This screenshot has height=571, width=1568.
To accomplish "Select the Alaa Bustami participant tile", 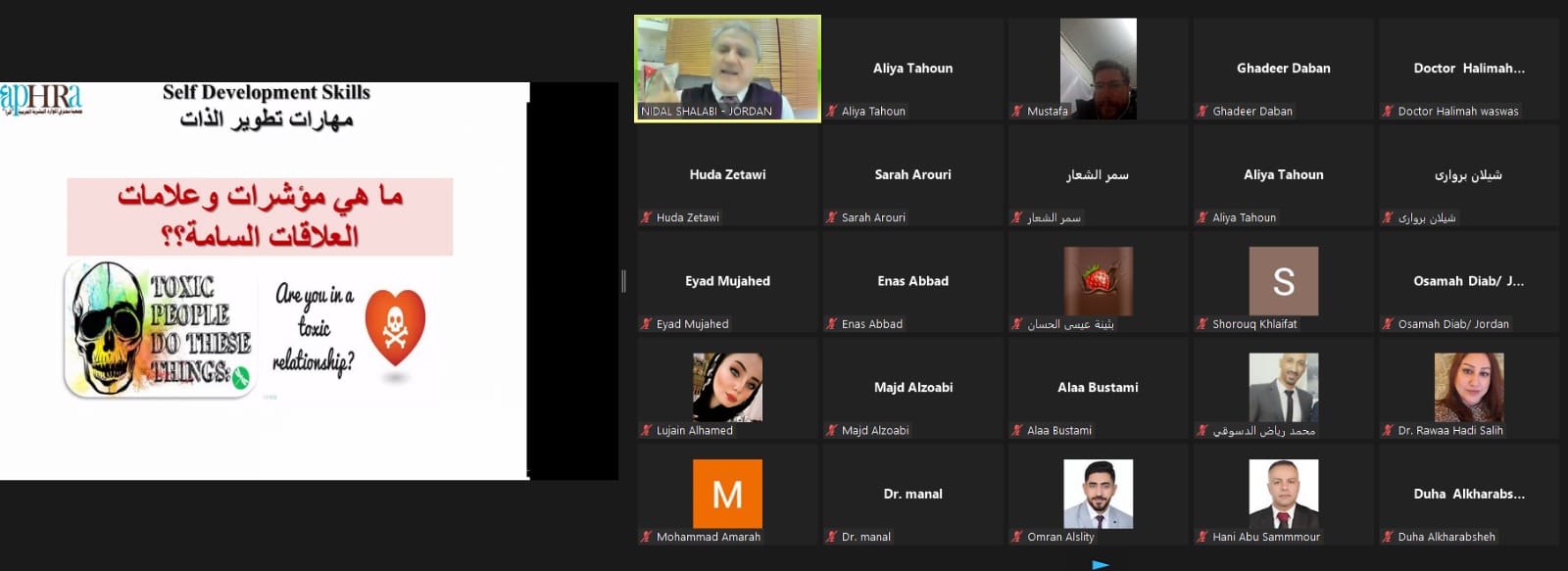I will coord(1098,388).
